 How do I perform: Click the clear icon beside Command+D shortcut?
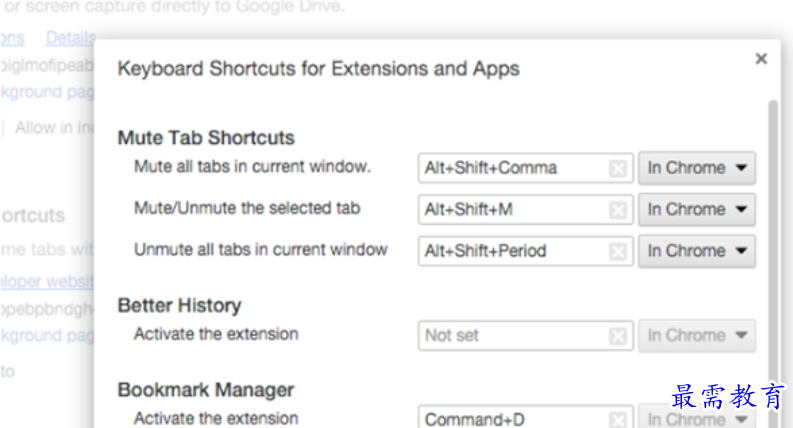coord(618,419)
